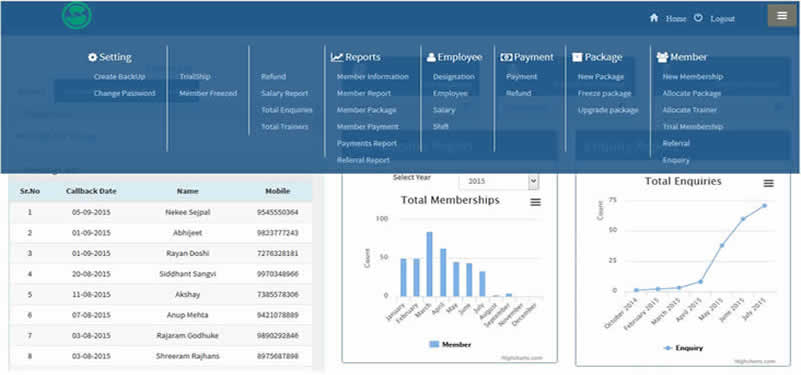
Task: Click the July 2015 enquiry data point
Action: pyautogui.click(x=764, y=206)
